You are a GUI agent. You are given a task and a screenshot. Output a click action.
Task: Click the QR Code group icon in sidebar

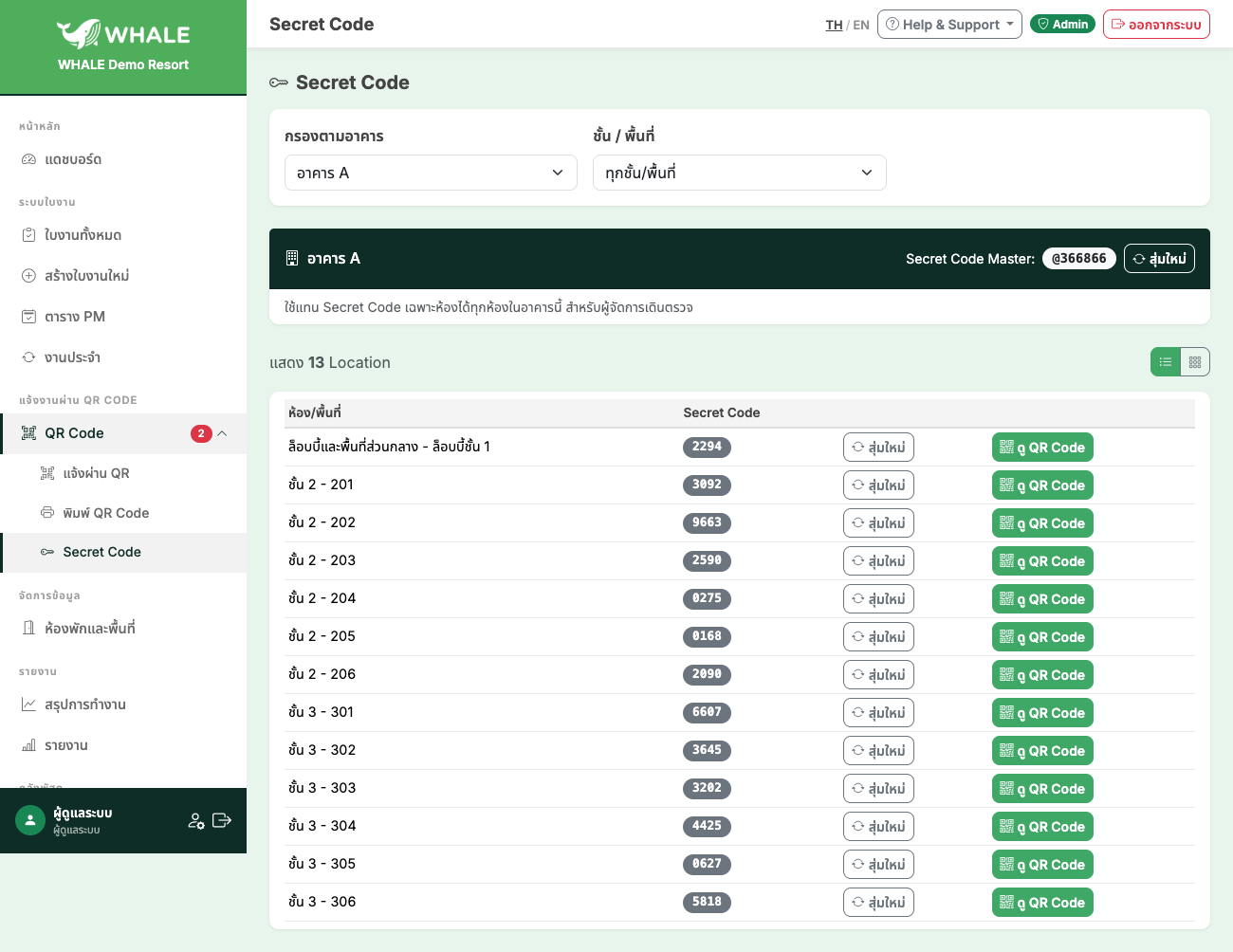29,433
